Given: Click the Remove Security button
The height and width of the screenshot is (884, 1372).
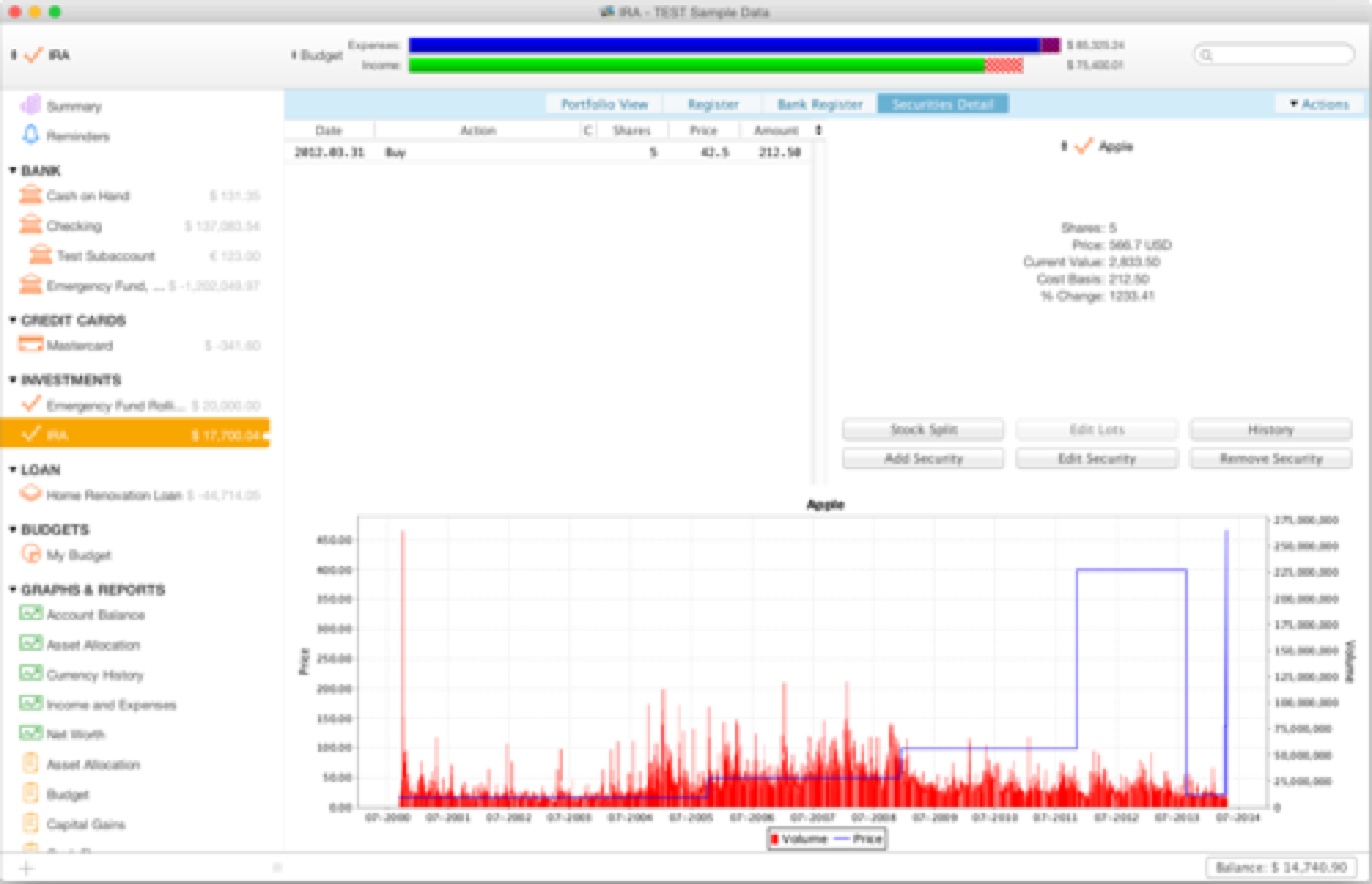Looking at the screenshot, I should (x=1270, y=458).
